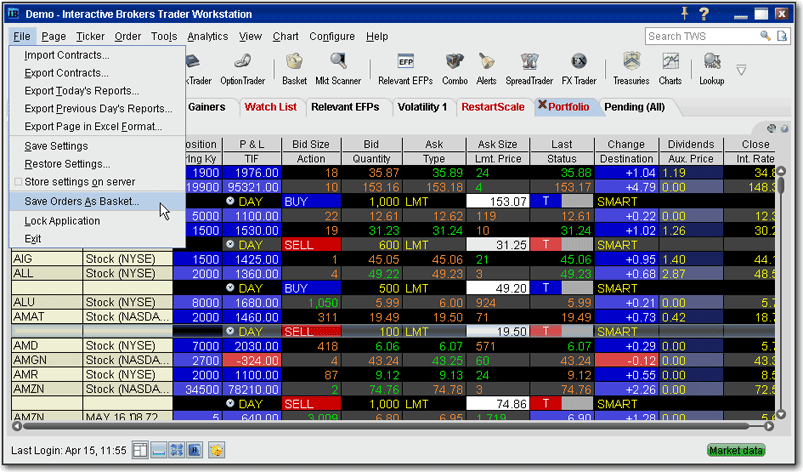Click the 153.07 limit price field
803x472 pixels.
coord(498,201)
